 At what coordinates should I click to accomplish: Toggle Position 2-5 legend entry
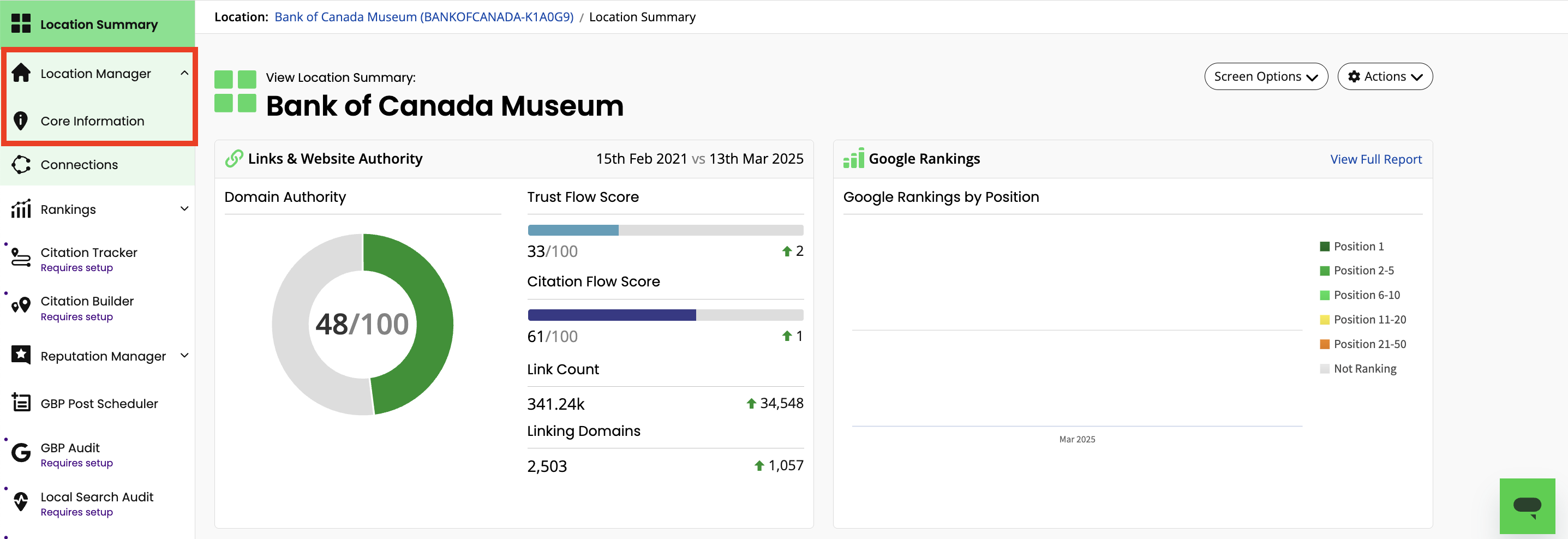point(1357,271)
